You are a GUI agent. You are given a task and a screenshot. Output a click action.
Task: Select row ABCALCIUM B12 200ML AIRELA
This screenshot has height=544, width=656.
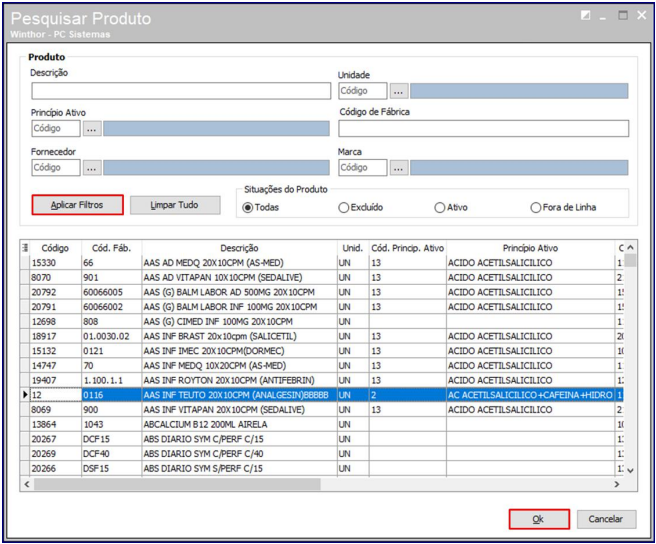pos(322,424)
